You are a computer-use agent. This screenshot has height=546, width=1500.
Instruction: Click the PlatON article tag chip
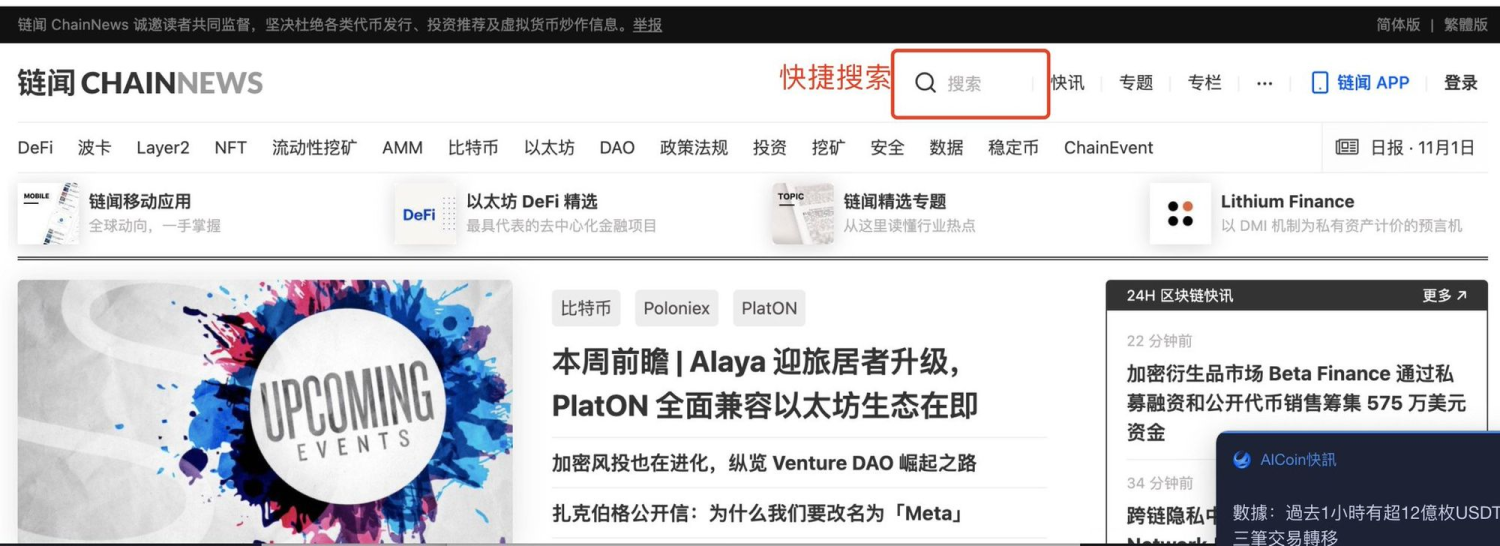coord(769,308)
